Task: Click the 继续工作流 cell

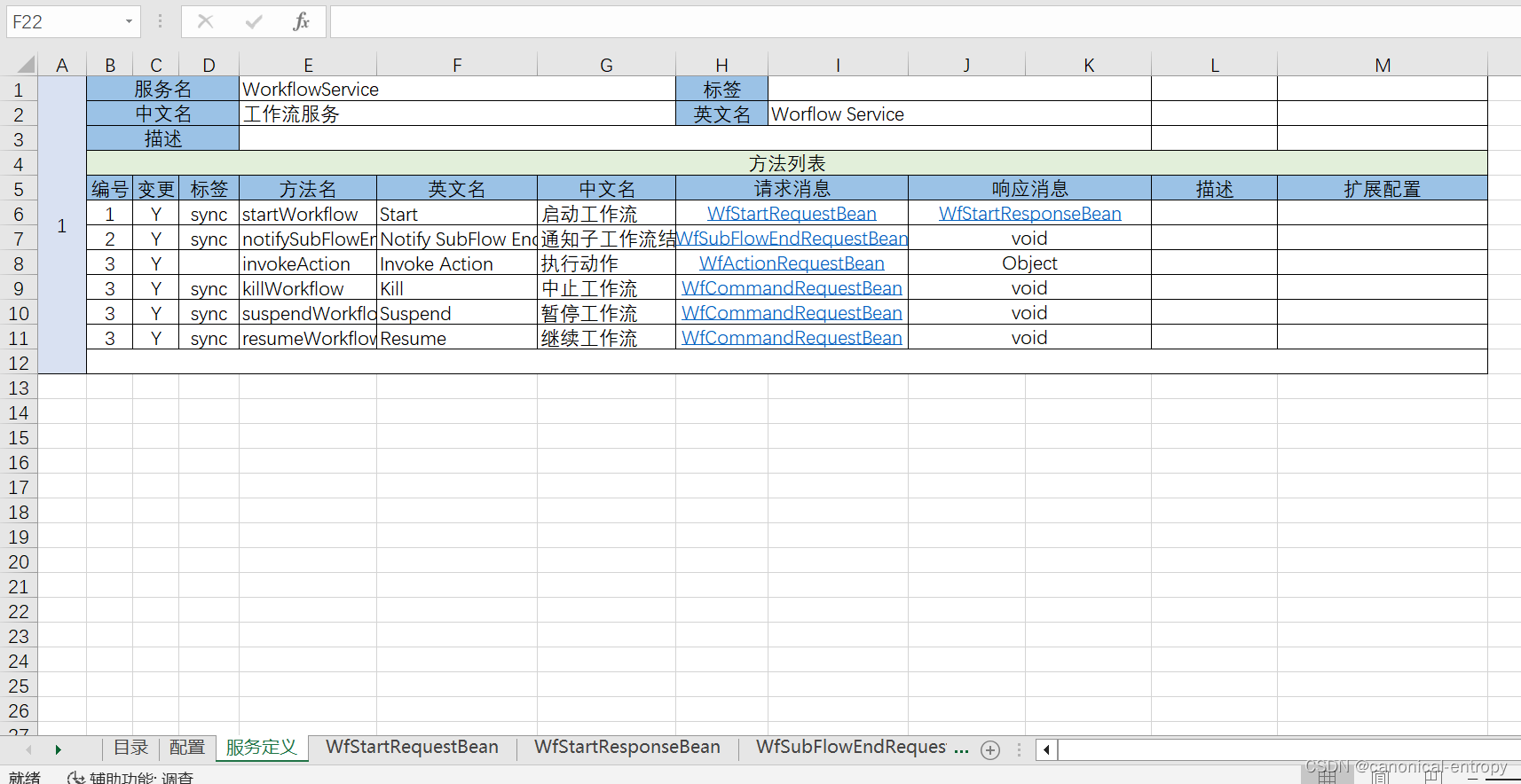Action: point(606,338)
